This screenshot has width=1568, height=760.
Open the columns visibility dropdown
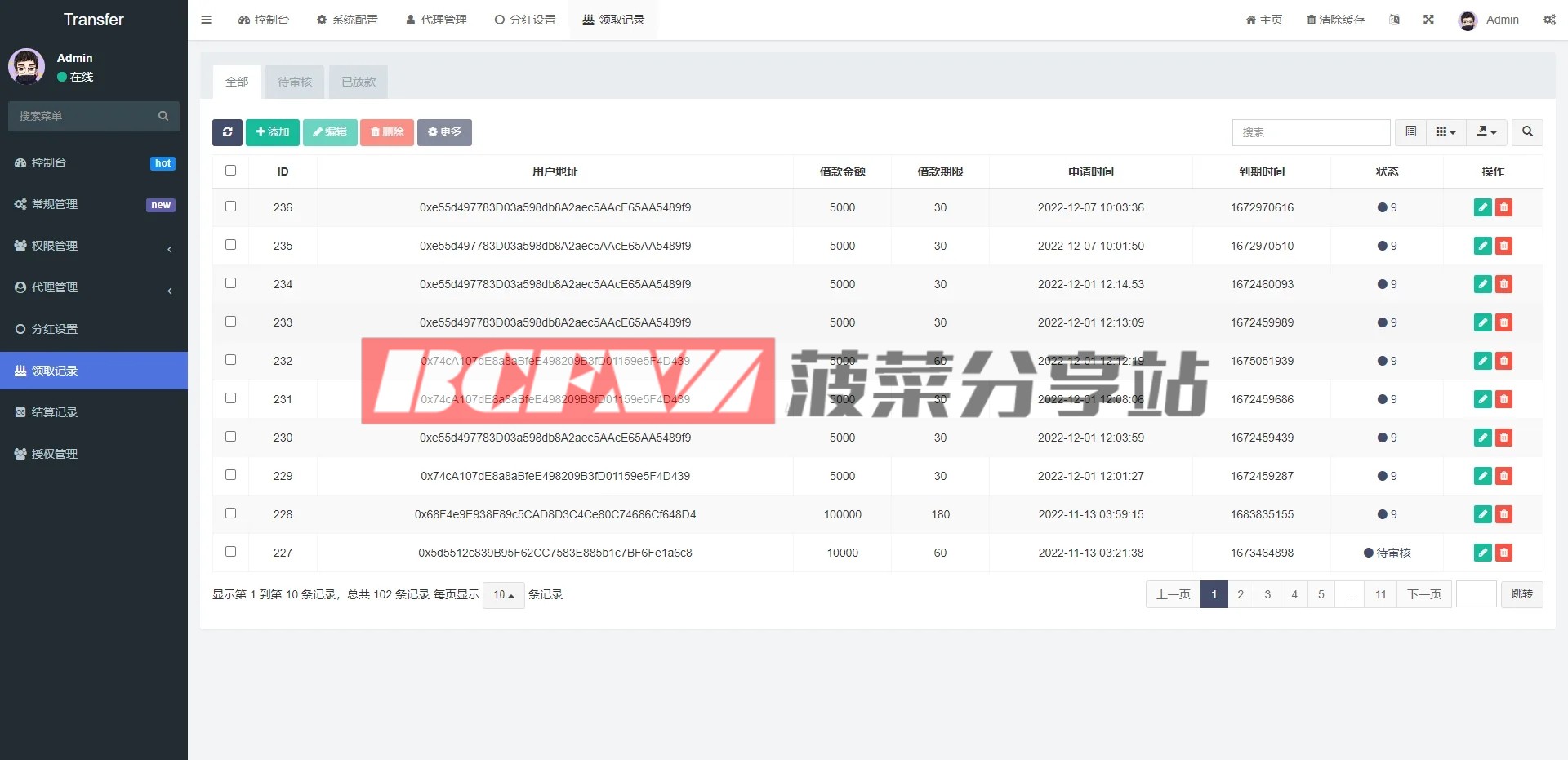coord(1445,132)
